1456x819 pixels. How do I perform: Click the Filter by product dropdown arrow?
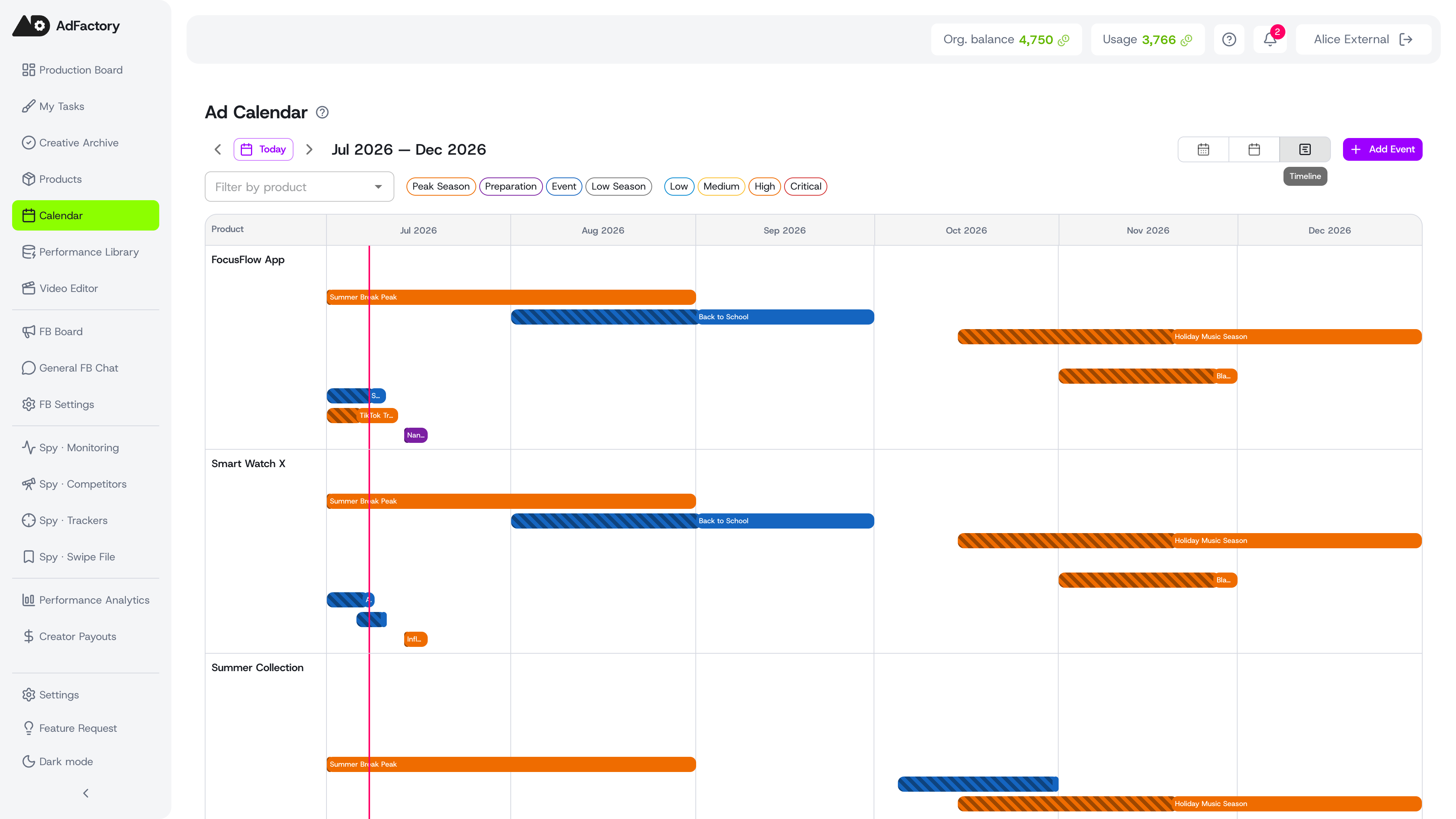point(378,187)
